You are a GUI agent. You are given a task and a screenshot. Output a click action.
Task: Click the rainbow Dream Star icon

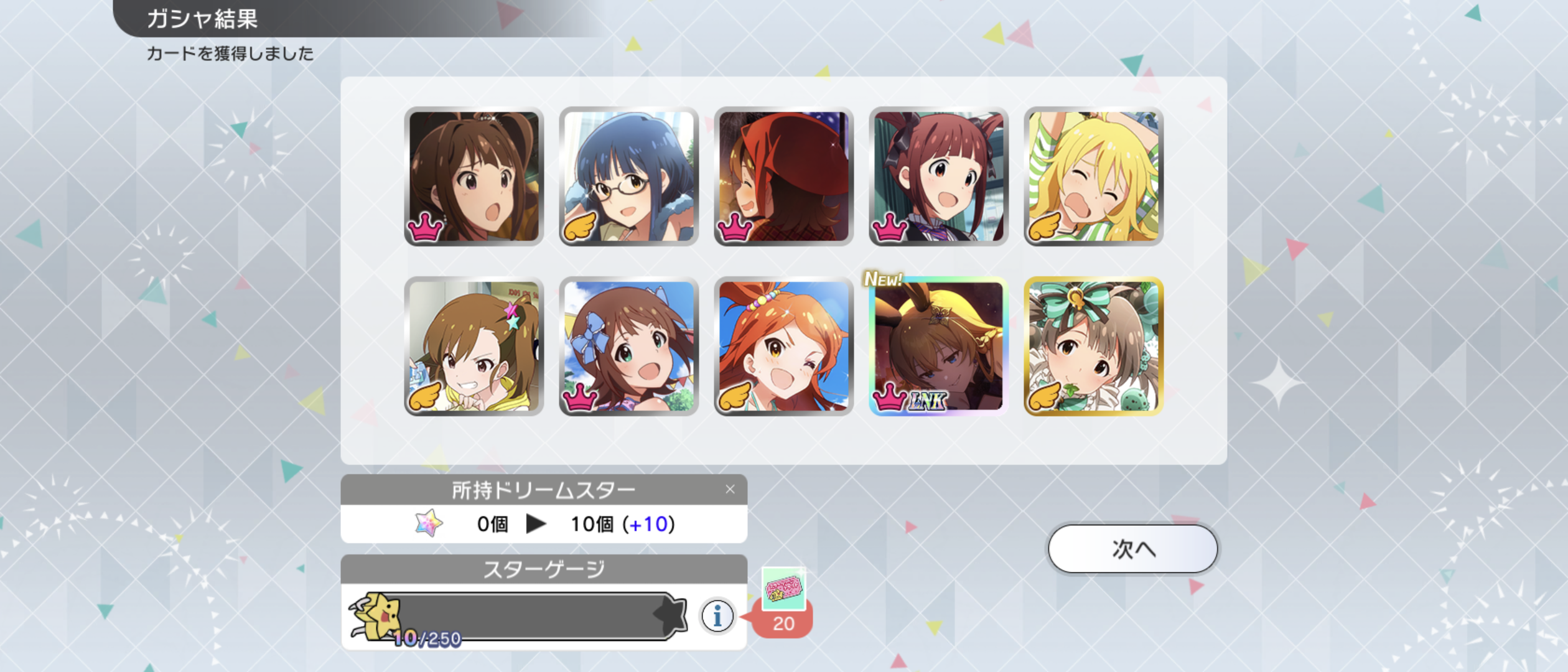(429, 523)
